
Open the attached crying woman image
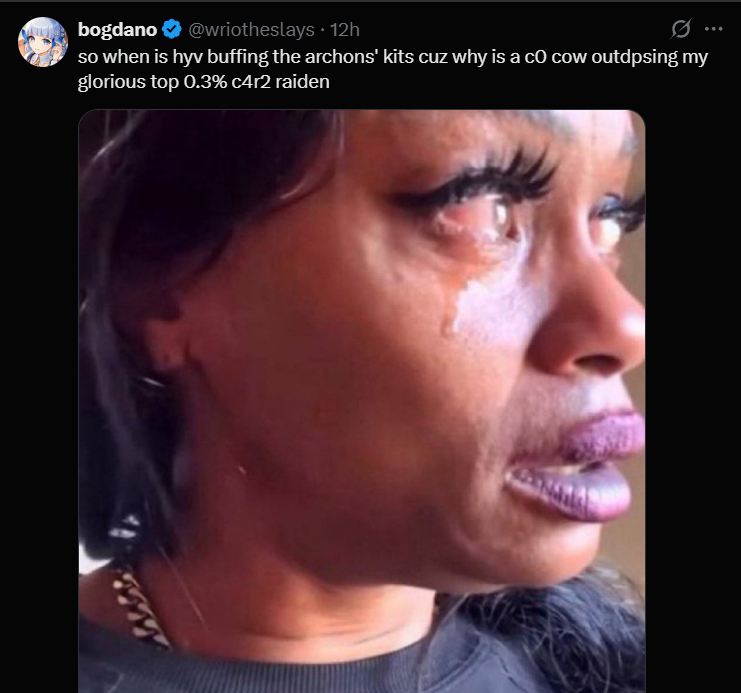[362, 401]
